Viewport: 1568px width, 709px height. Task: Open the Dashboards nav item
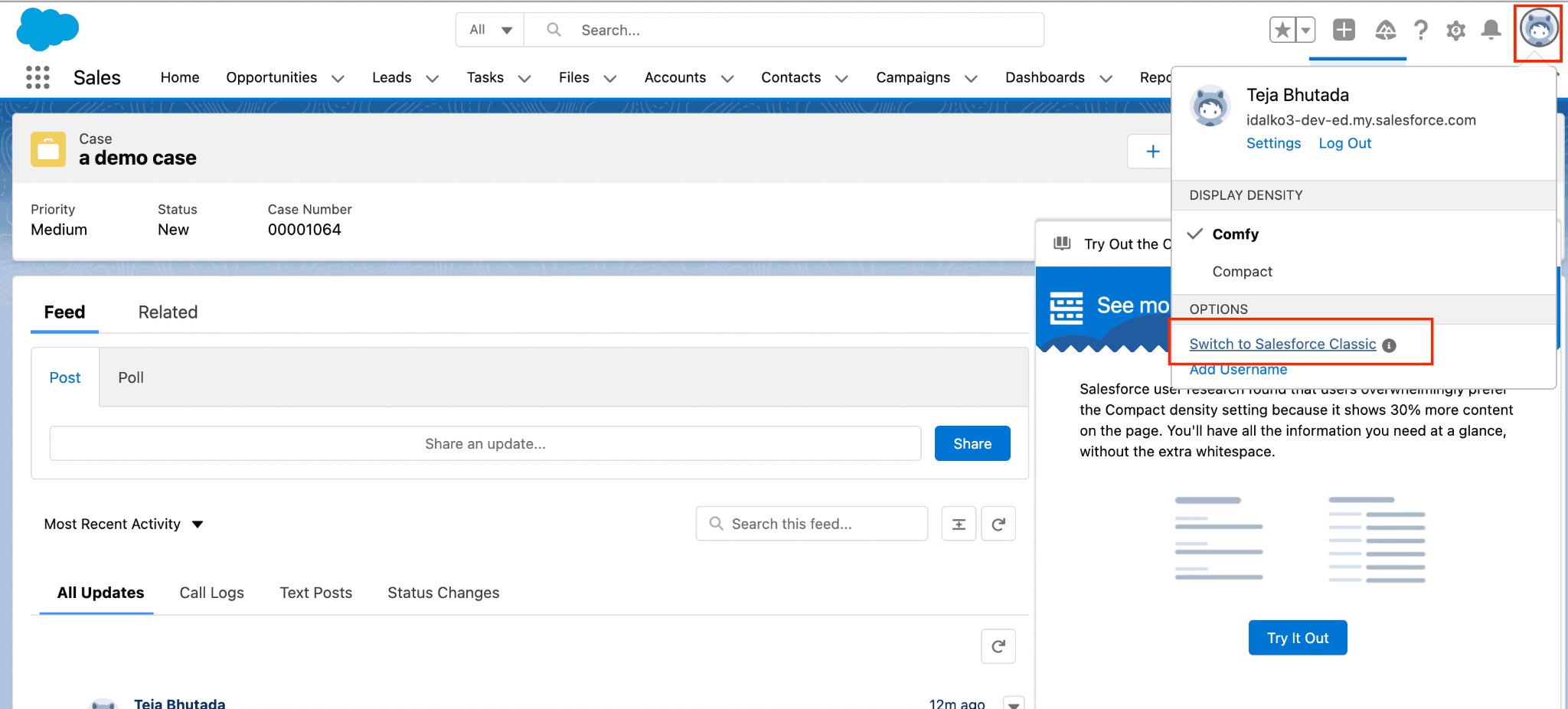[1044, 77]
